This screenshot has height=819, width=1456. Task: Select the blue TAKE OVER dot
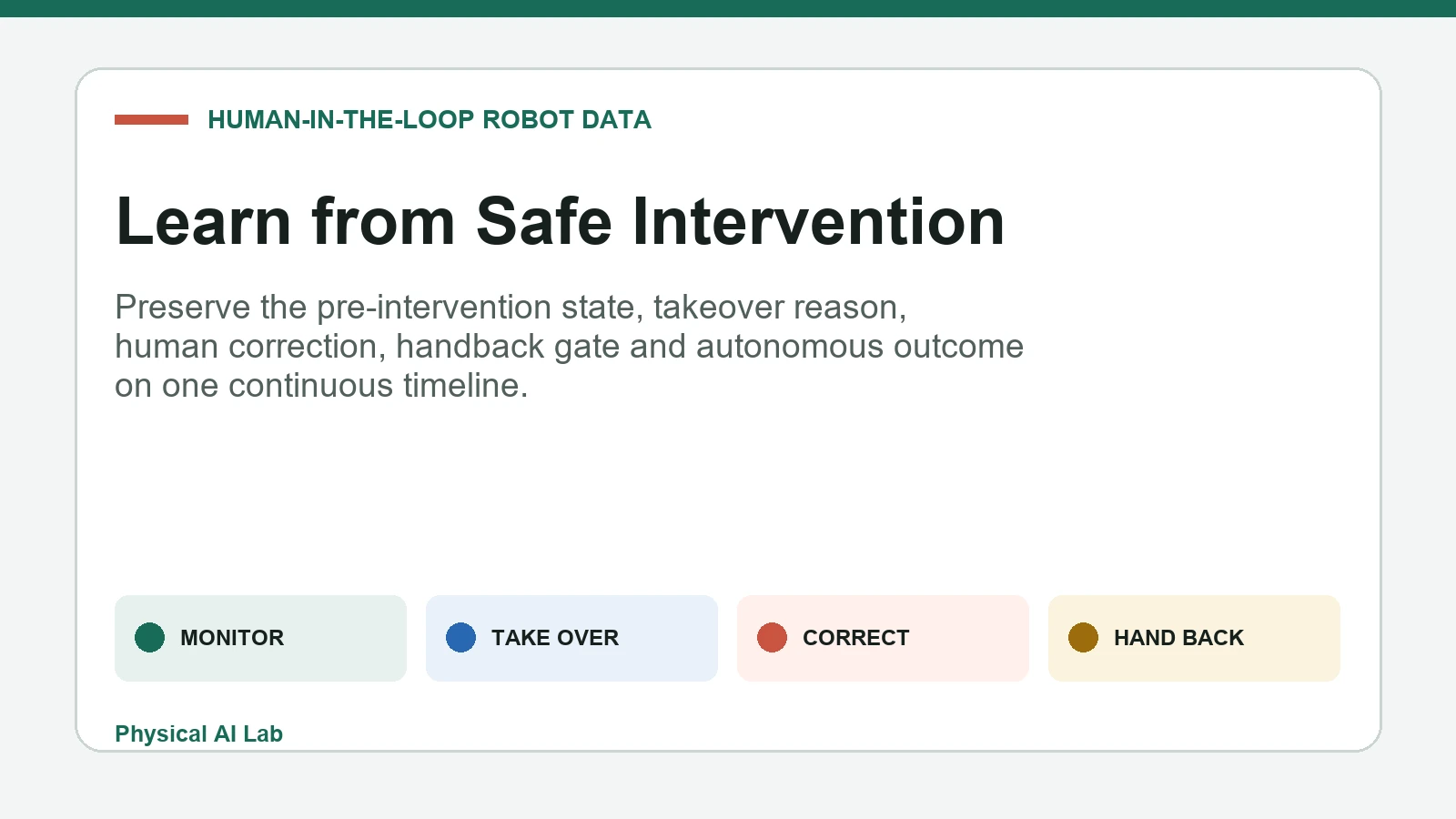point(460,638)
